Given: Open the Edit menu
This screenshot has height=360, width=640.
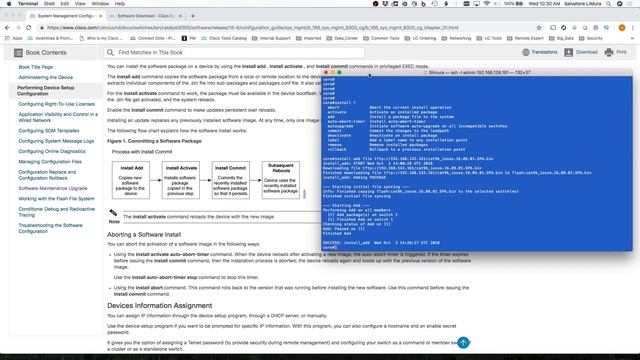Looking at the screenshot, I should pos(65,4).
